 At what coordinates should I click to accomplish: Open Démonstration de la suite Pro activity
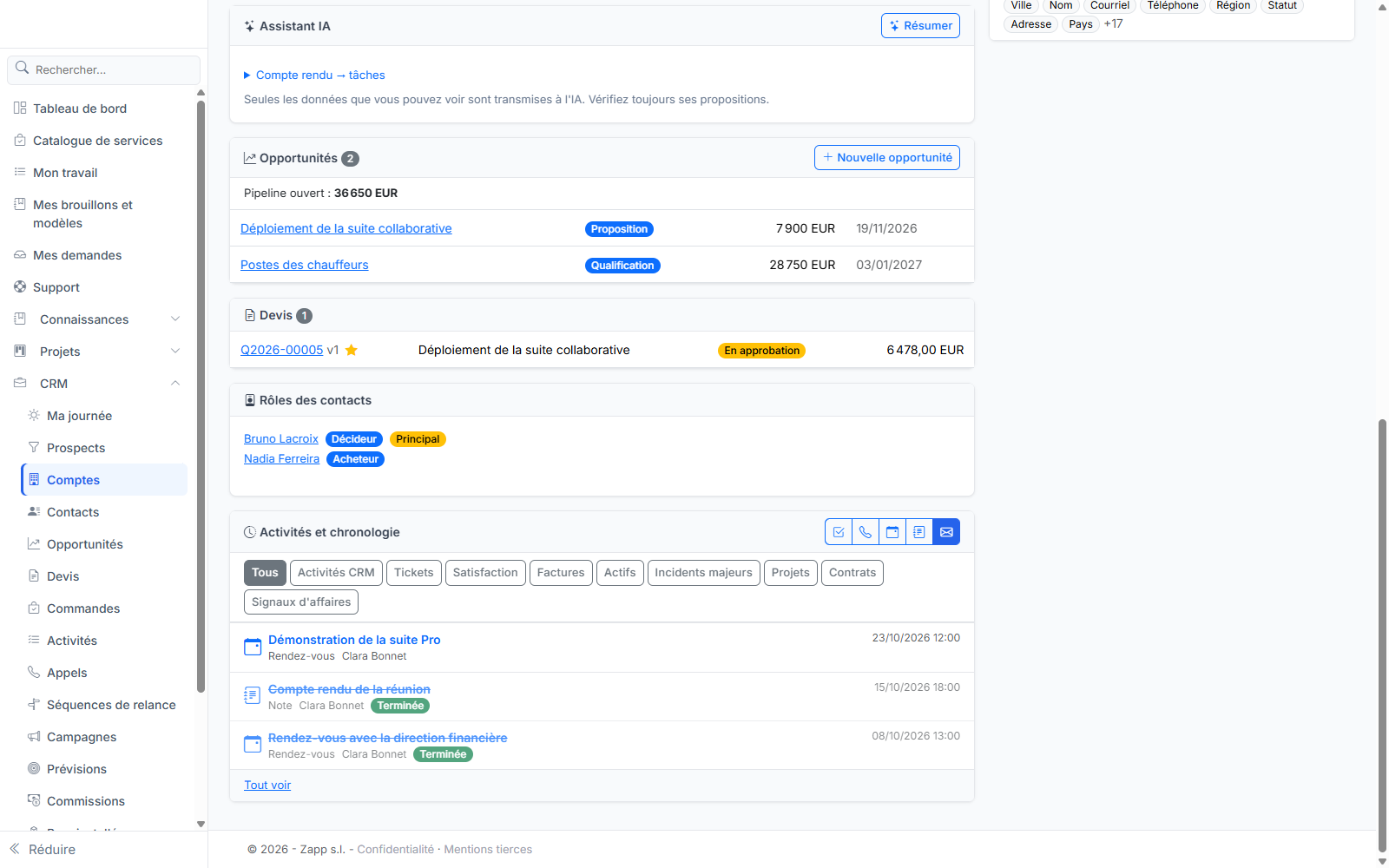(x=354, y=640)
